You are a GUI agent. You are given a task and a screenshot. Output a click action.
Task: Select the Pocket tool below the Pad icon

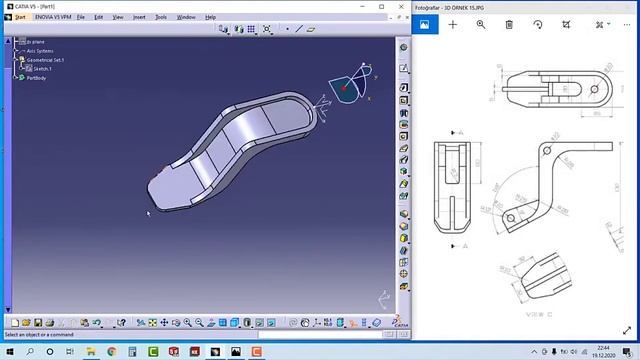pyautogui.click(x=403, y=100)
